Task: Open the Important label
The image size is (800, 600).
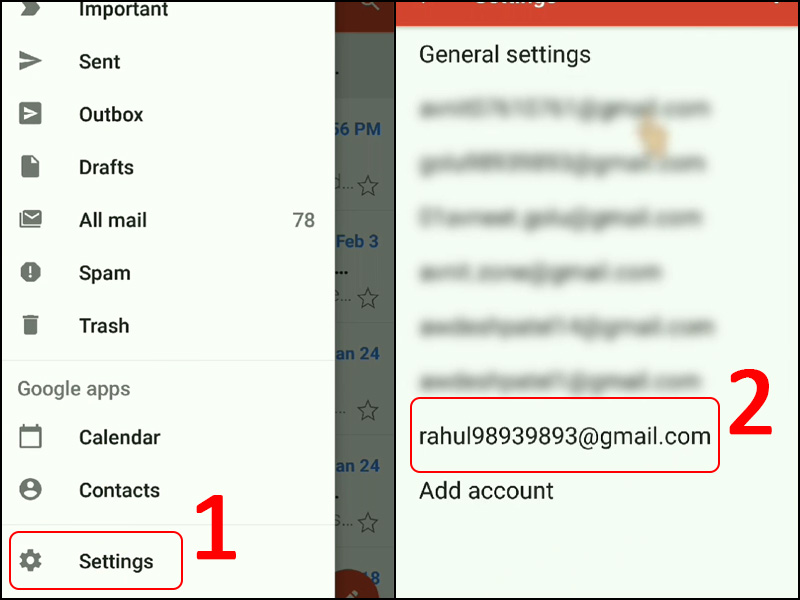Action: point(123,9)
